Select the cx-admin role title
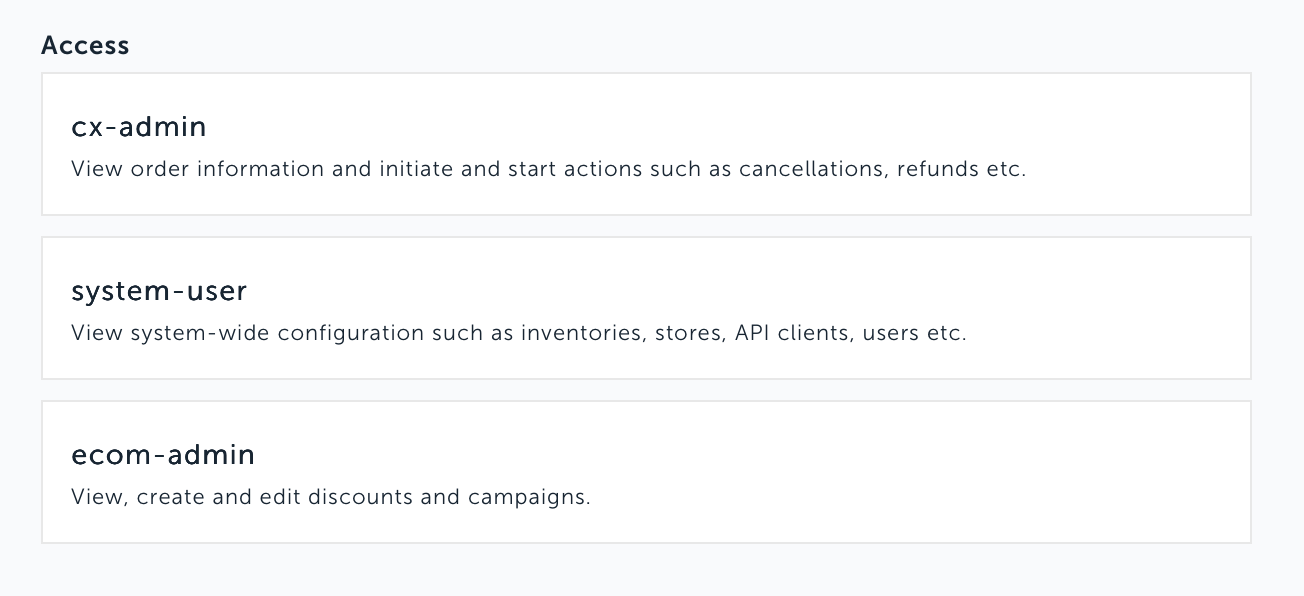The width and height of the screenshot is (1304, 596). pos(139,127)
